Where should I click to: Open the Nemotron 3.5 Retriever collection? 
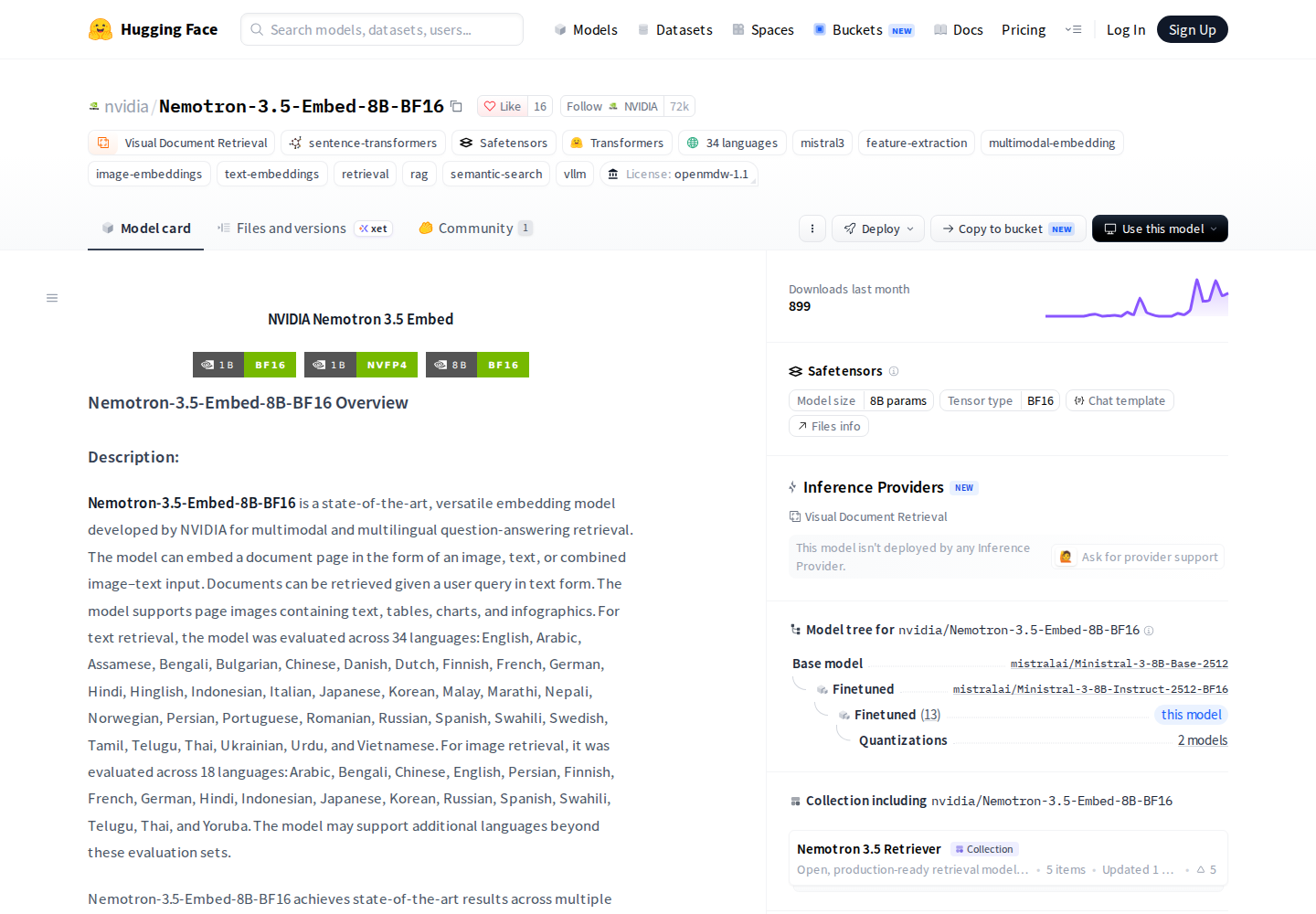(x=1008, y=858)
